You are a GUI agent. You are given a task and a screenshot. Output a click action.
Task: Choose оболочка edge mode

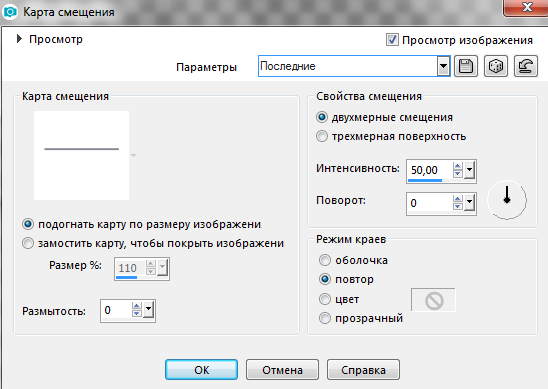pyautogui.click(x=325, y=260)
